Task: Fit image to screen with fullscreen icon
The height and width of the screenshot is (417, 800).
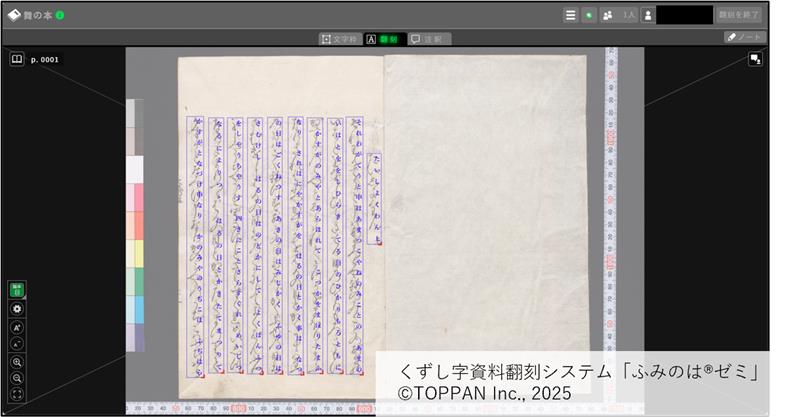Action: click(17, 395)
